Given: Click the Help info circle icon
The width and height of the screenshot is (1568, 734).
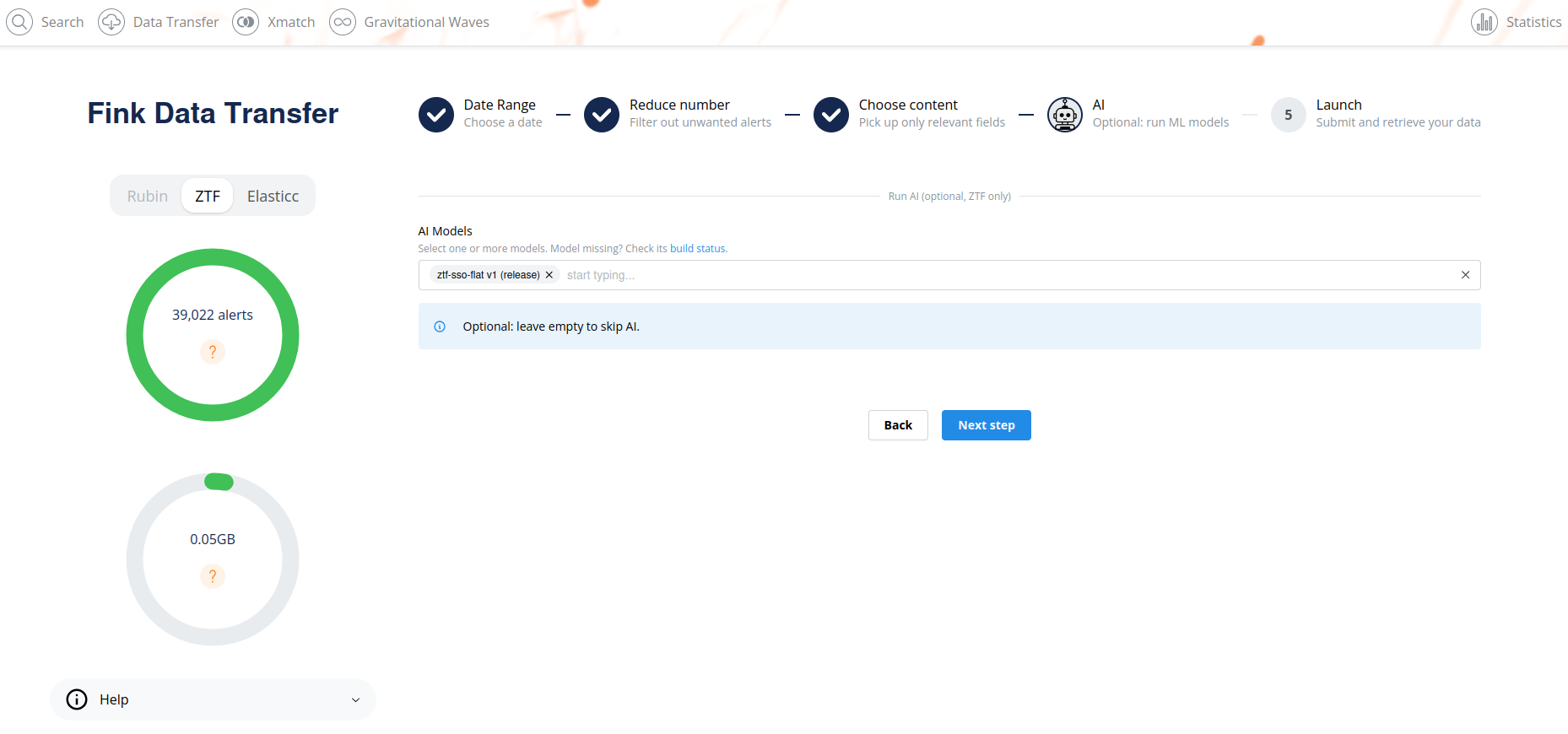Looking at the screenshot, I should coord(77,699).
